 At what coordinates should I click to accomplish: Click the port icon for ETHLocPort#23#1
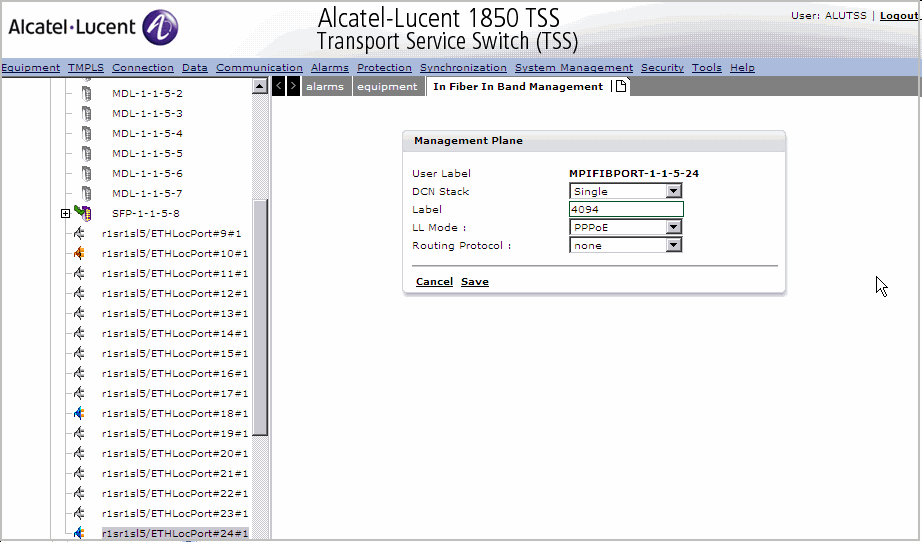point(79,513)
